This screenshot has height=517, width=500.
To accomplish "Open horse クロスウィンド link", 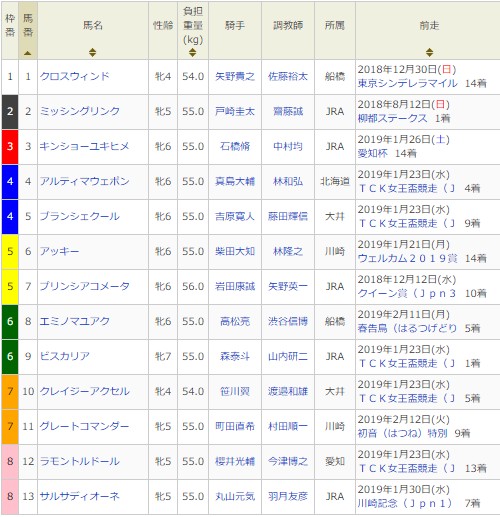I will [x=75, y=76].
